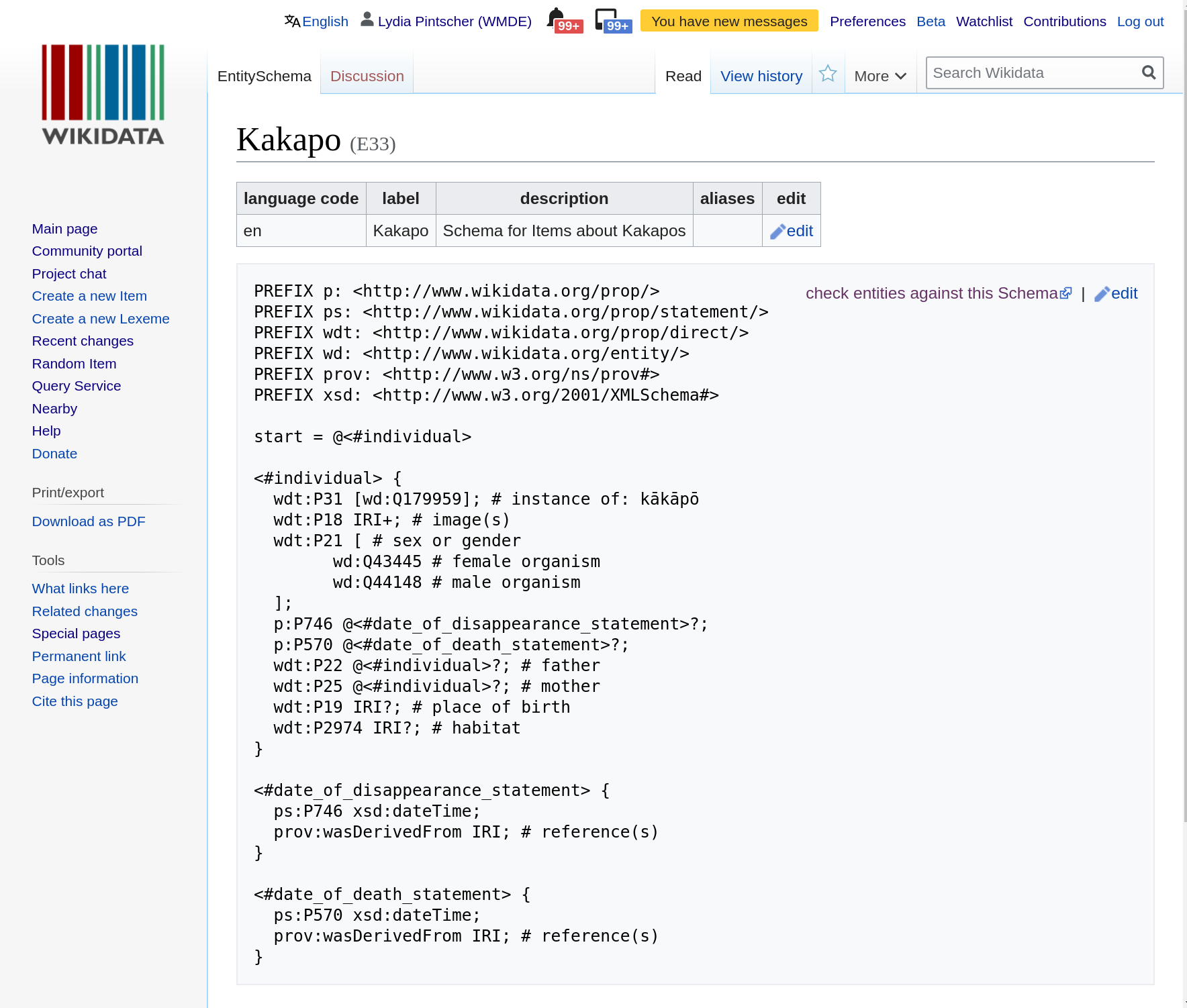
Task: Add page to watchlist star
Action: pos(828,74)
